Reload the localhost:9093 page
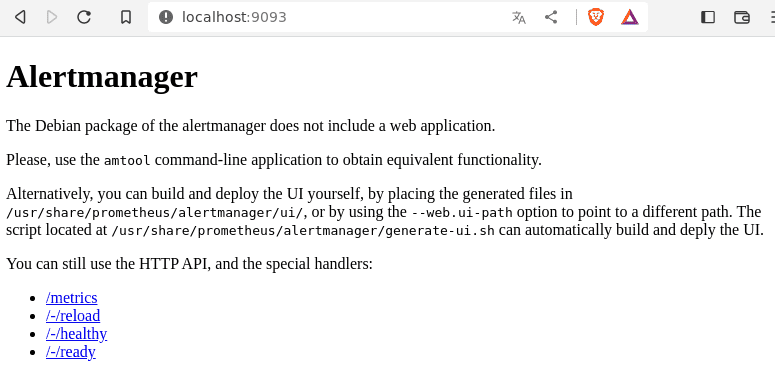The image size is (775, 370). 84,17
